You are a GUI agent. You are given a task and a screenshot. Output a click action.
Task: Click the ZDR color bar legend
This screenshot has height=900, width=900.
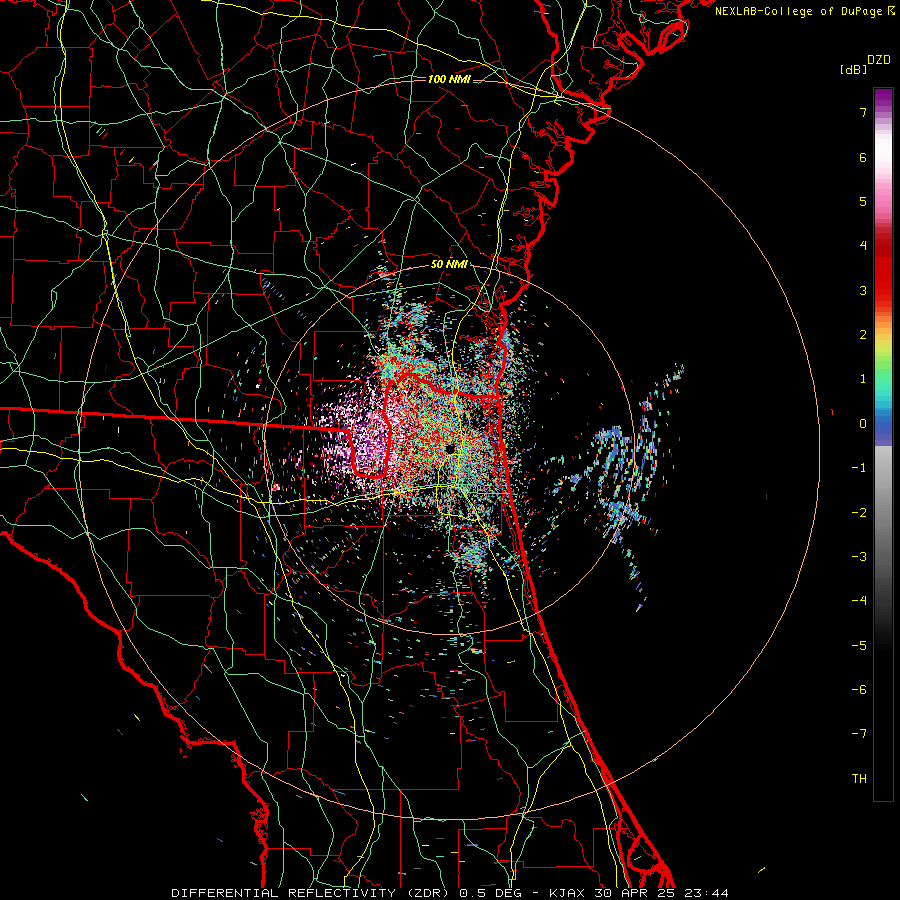tap(883, 445)
